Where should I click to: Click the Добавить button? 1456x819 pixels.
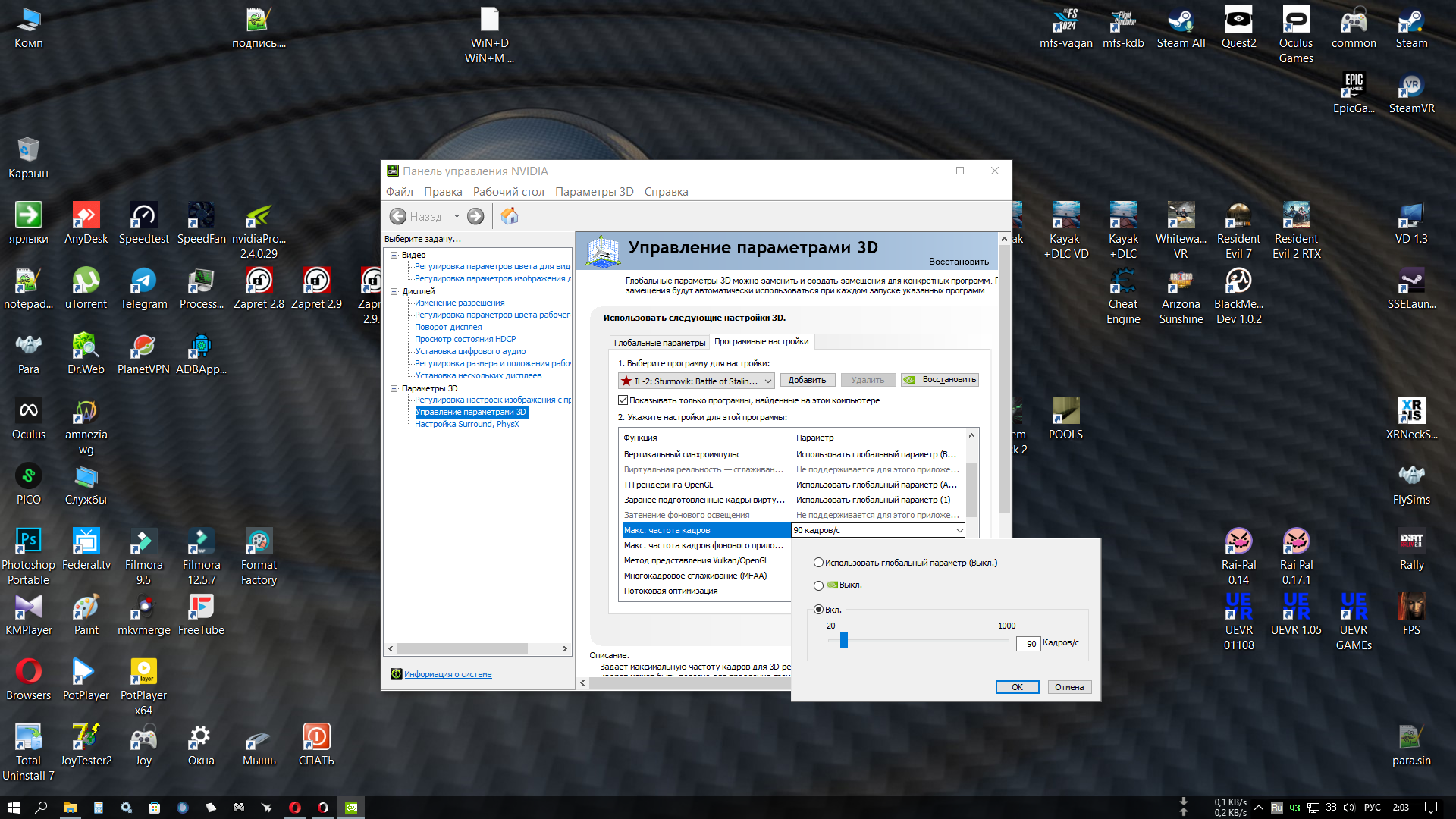pos(807,380)
